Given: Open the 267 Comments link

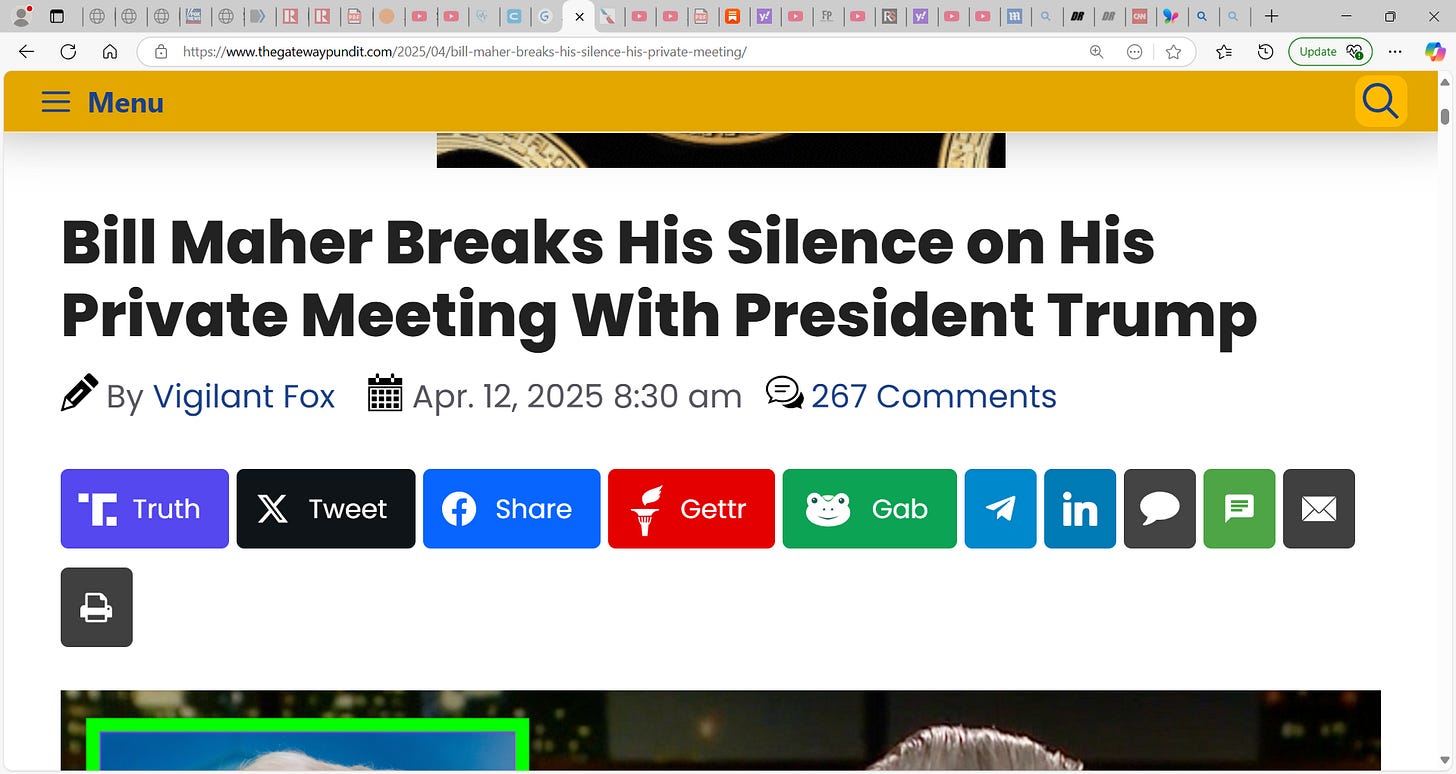Looking at the screenshot, I should (x=934, y=396).
